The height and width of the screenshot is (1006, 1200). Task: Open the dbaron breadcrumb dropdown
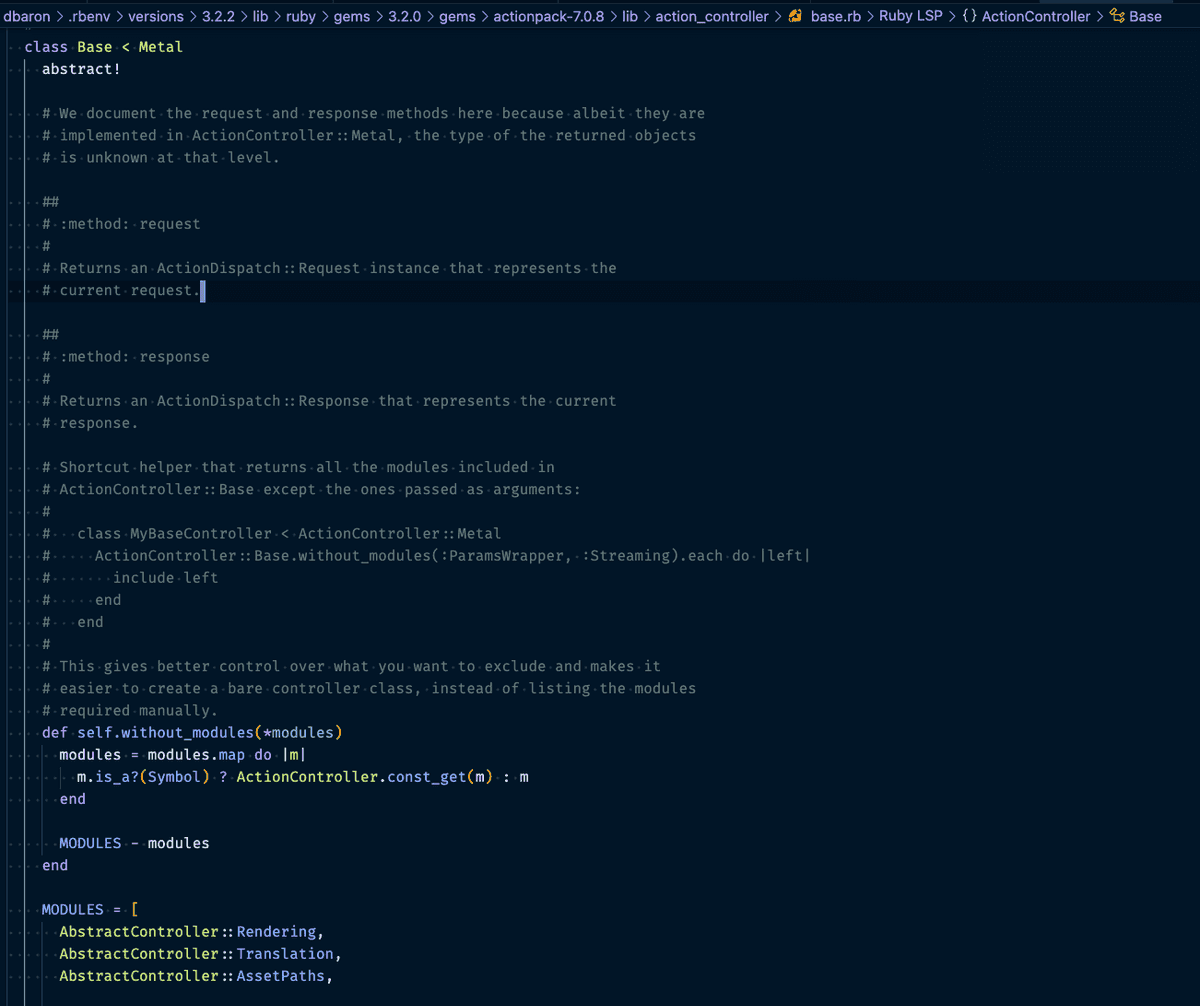(x=25, y=16)
